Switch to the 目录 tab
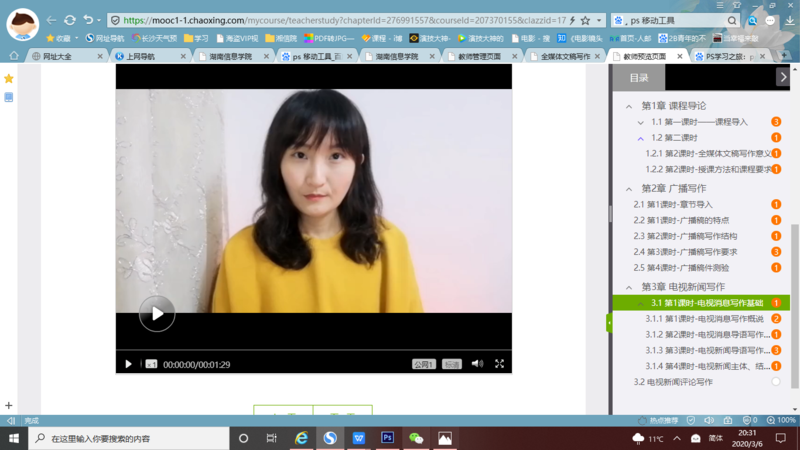 [x=639, y=78]
